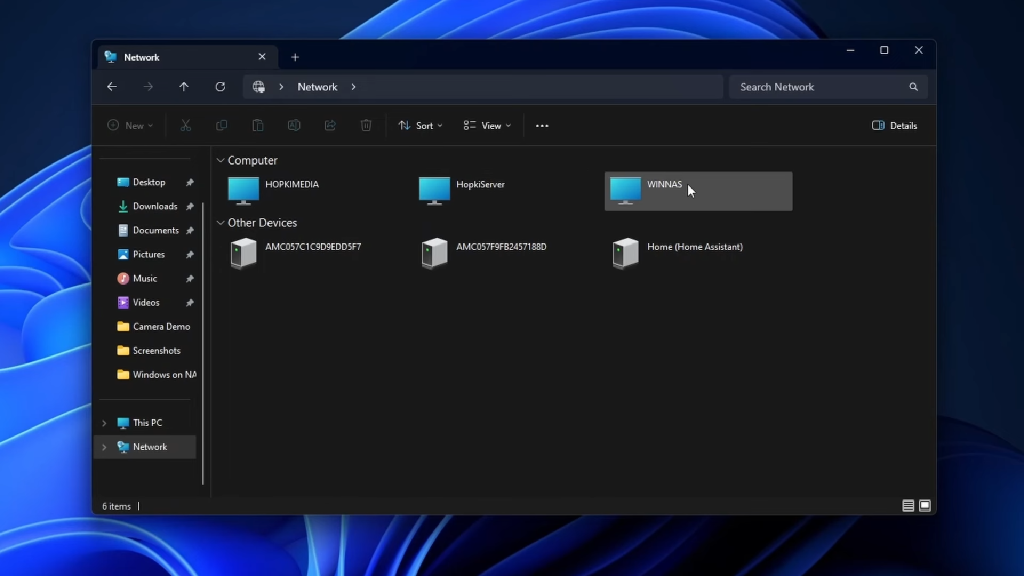This screenshot has height=576, width=1024.
Task: Click the back navigation button
Action: tap(112, 87)
